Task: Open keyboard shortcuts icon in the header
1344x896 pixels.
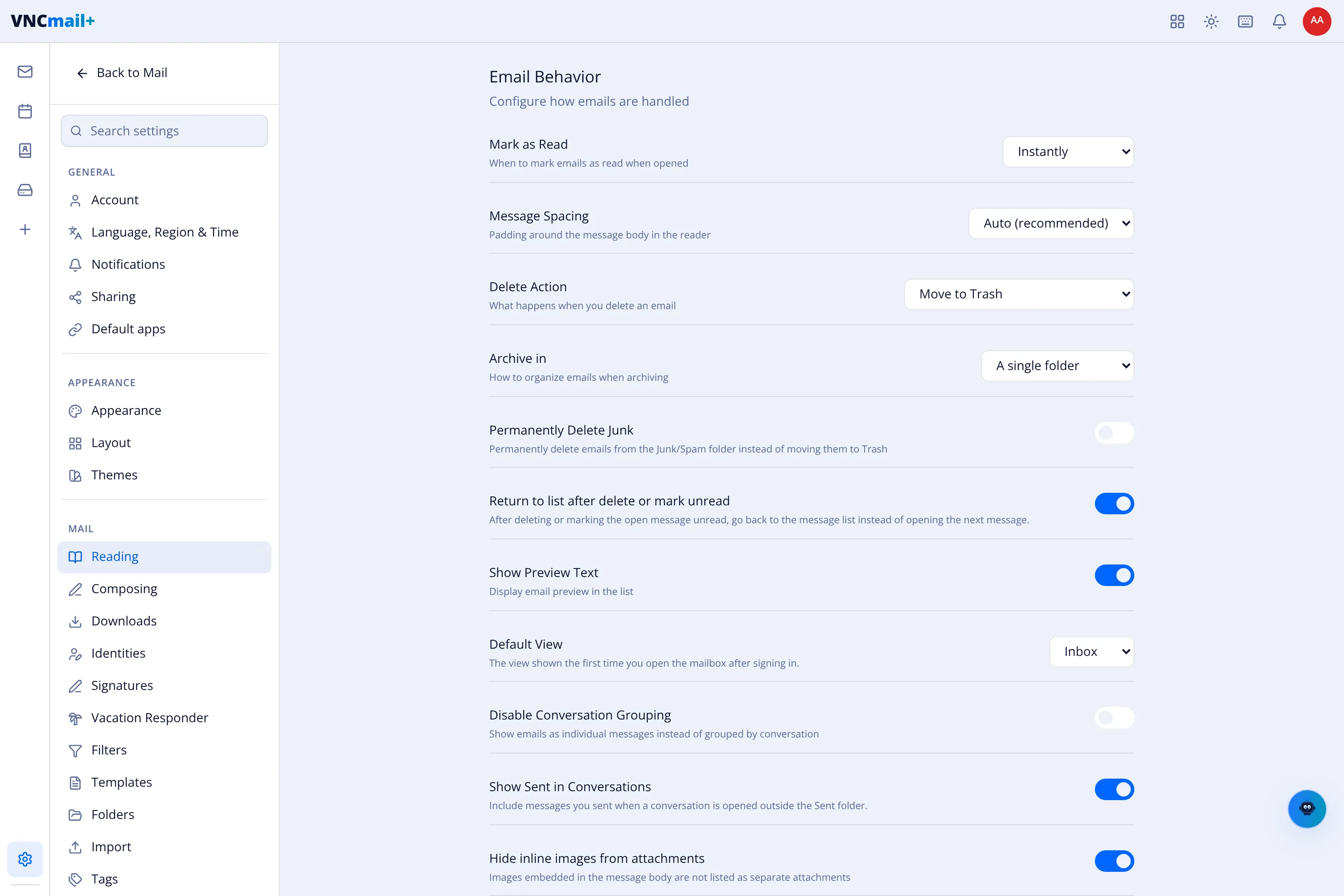Action: pos(1245,21)
